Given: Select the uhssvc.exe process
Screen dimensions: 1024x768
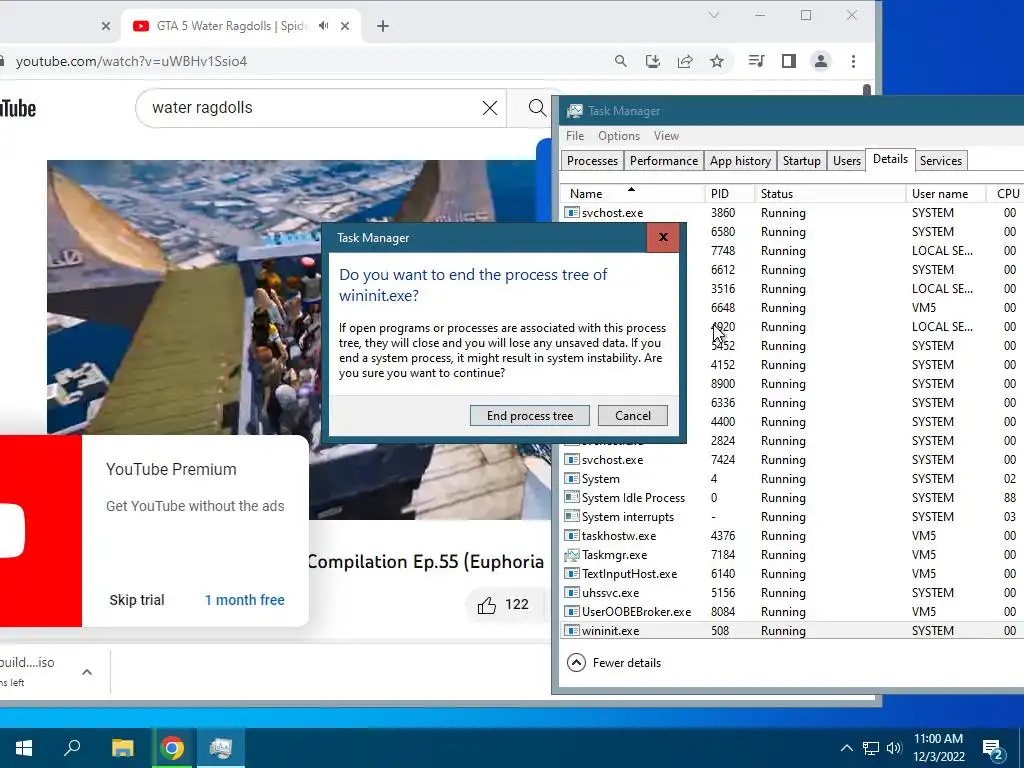Looking at the screenshot, I should click(792, 593).
